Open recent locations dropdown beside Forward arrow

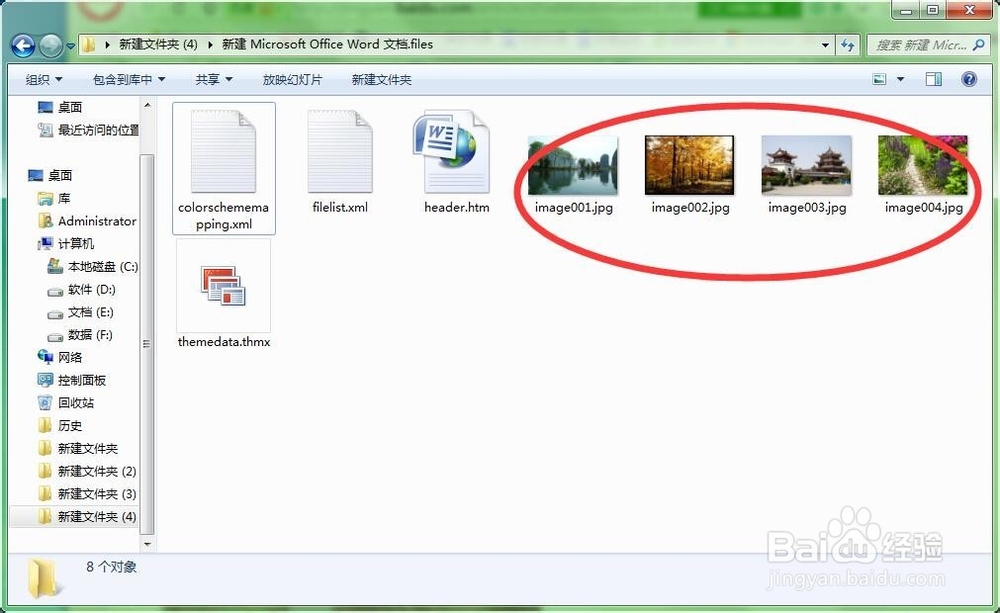coord(69,46)
